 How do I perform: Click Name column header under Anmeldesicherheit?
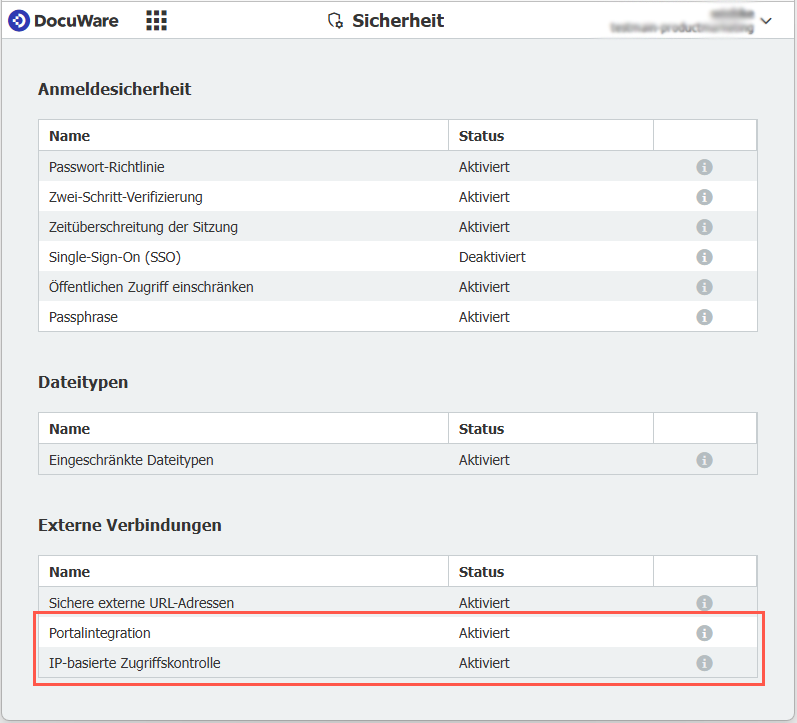(70, 136)
